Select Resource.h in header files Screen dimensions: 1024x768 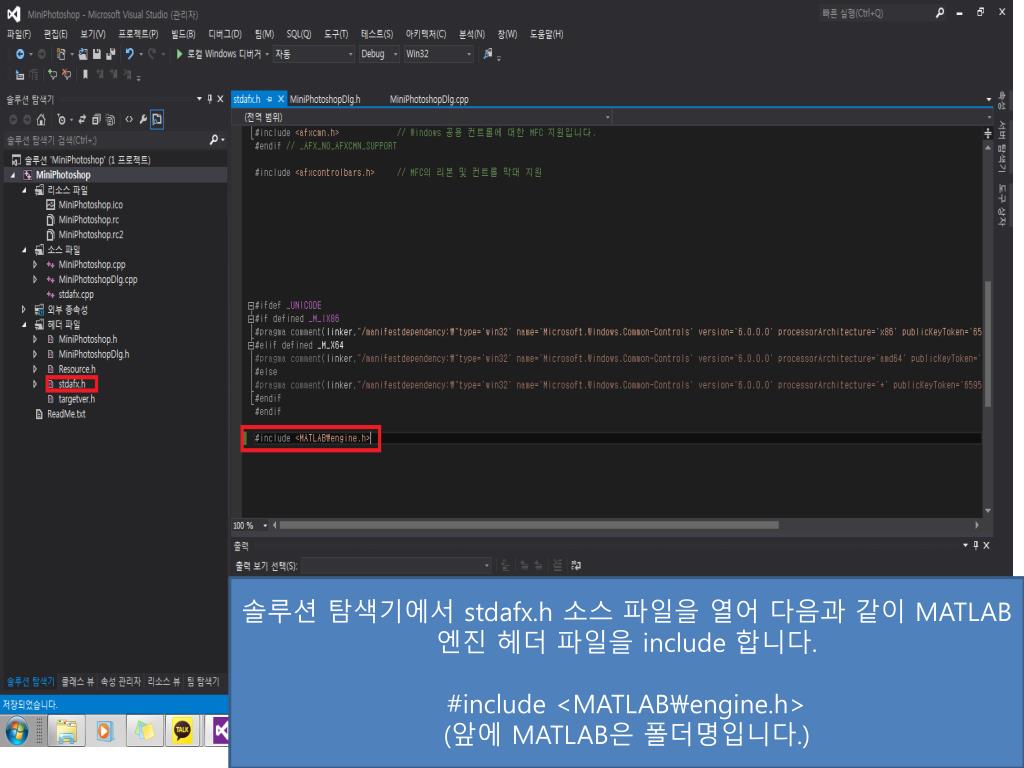pyautogui.click(x=77, y=370)
